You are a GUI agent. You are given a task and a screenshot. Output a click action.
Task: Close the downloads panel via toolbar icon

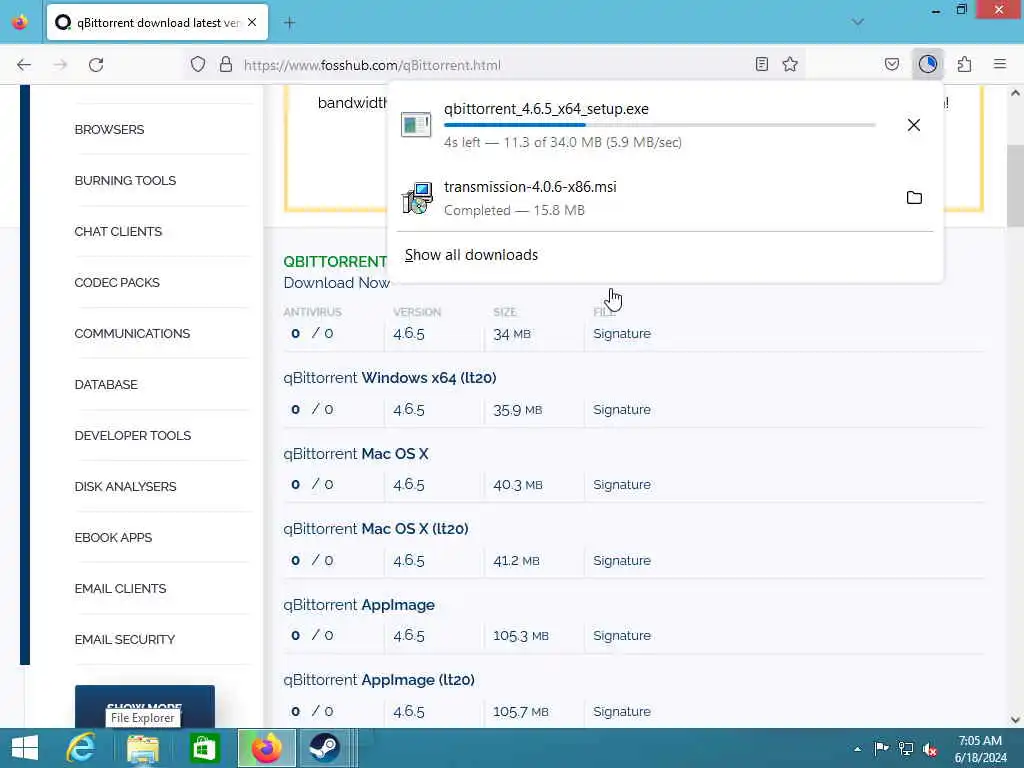click(x=927, y=64)
